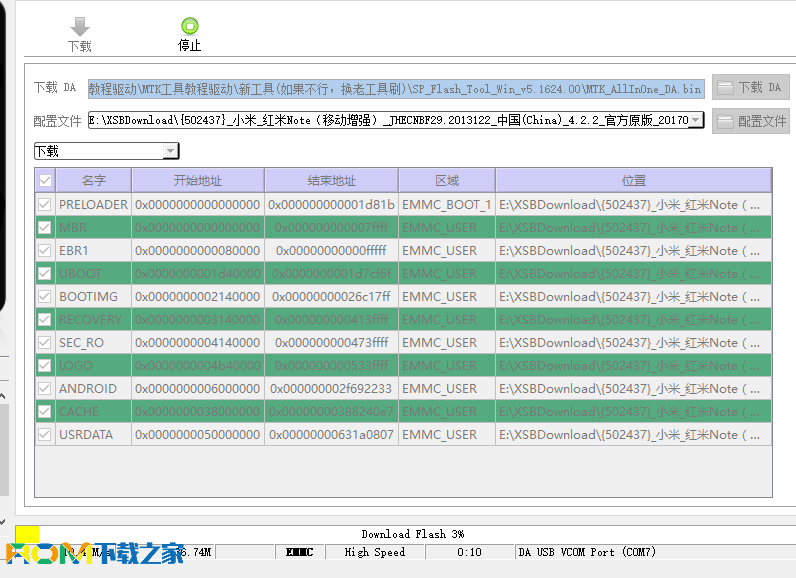Toggle the MBR row checkbox
The height and width of the screenshot is (578, 796).
45,227
